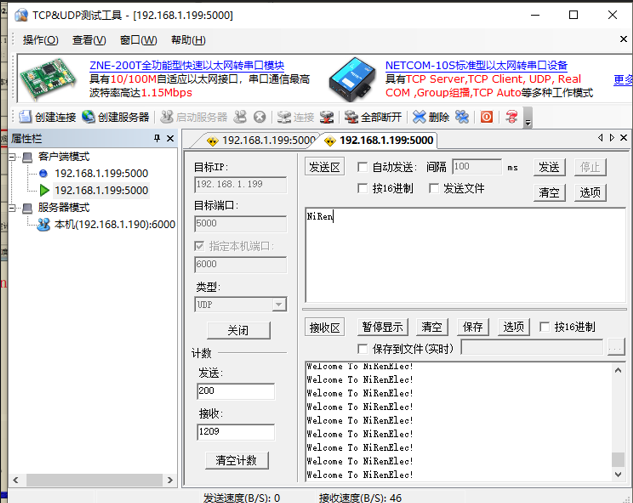Switch to the first inactive 192.168.1.199:5000 tab
633x503 pixels.
click(x=260, y=140)
